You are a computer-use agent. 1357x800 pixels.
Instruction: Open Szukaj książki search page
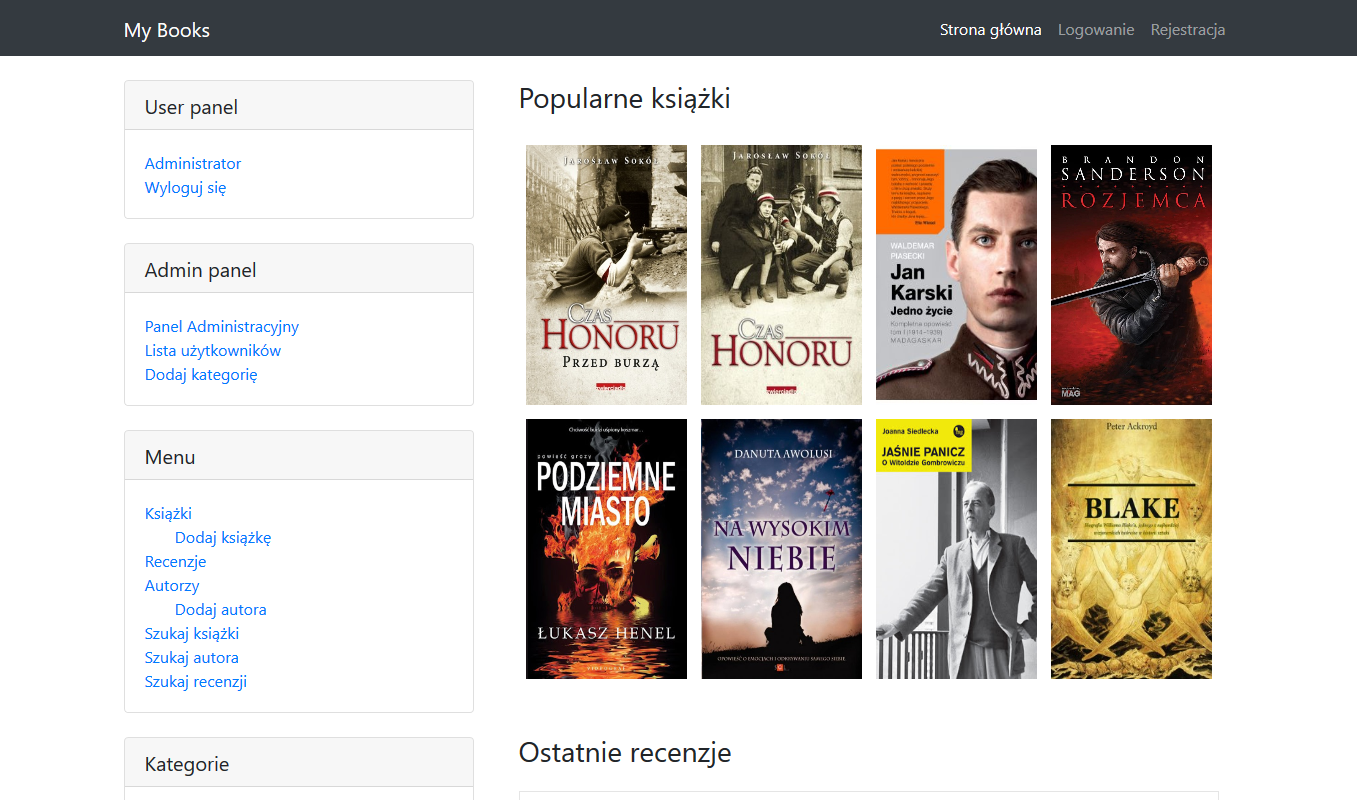(192, 633)
